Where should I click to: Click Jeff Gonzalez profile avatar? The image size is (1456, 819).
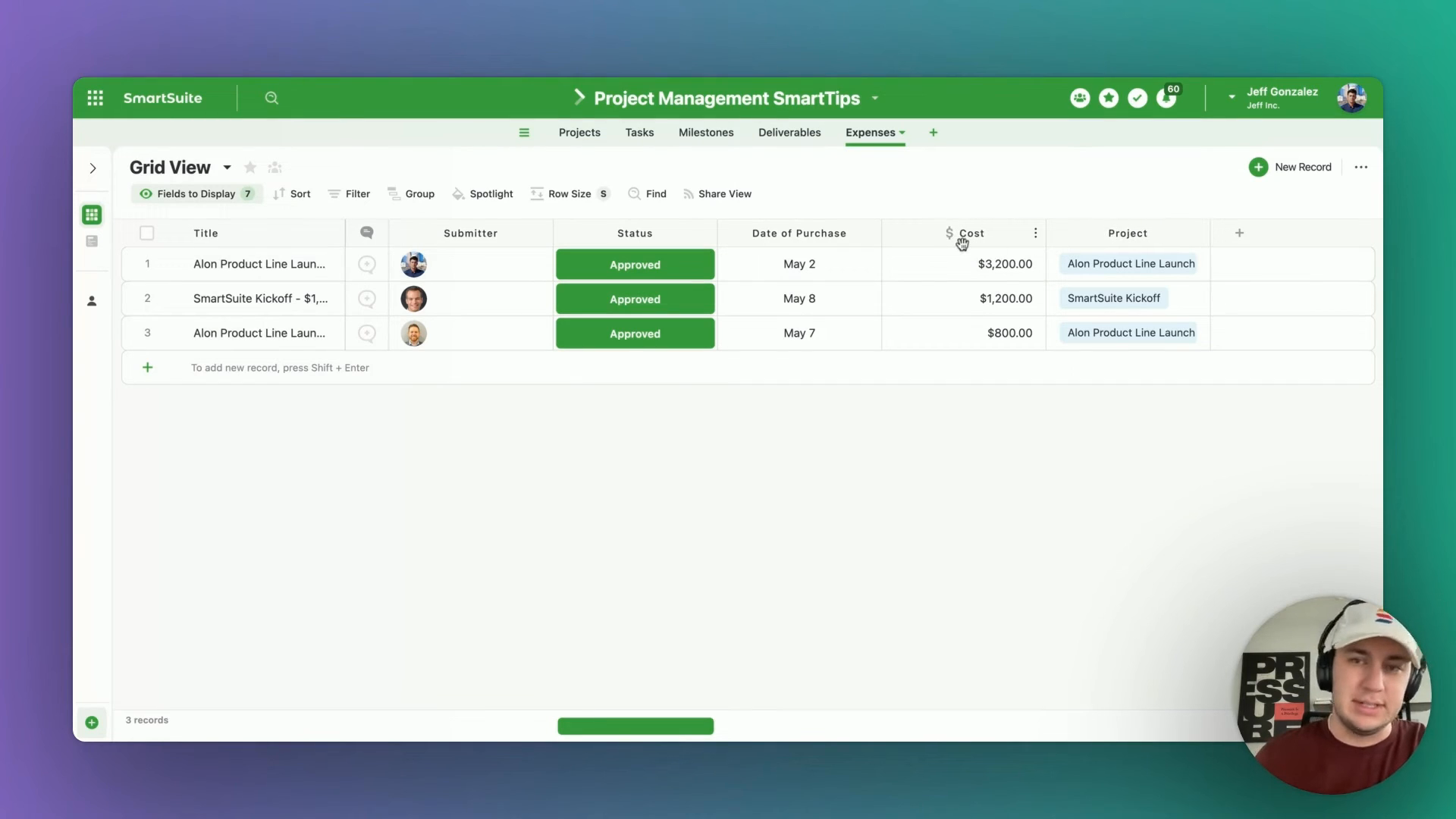pos(1351,98)
